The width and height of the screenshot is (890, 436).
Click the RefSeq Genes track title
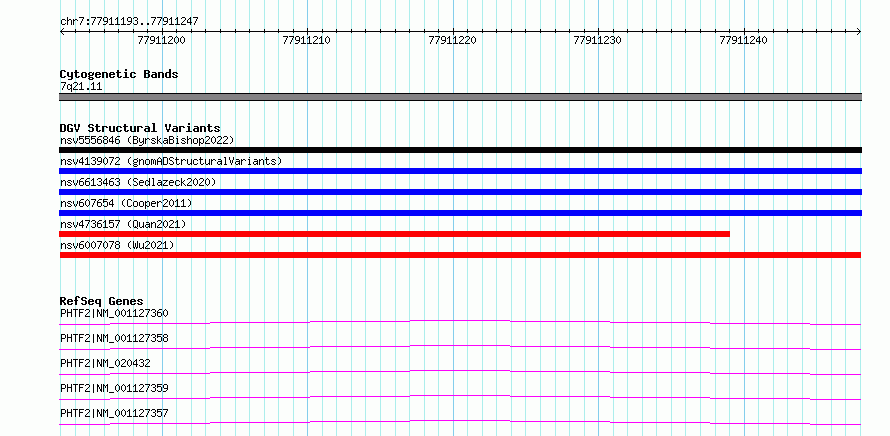pos(102,301)
